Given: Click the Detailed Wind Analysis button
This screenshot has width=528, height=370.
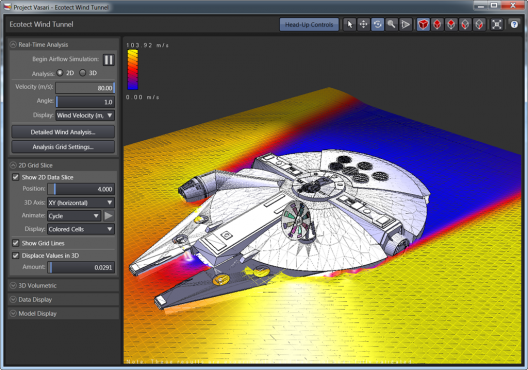Looking at the screenshot, I should [63, 132].
